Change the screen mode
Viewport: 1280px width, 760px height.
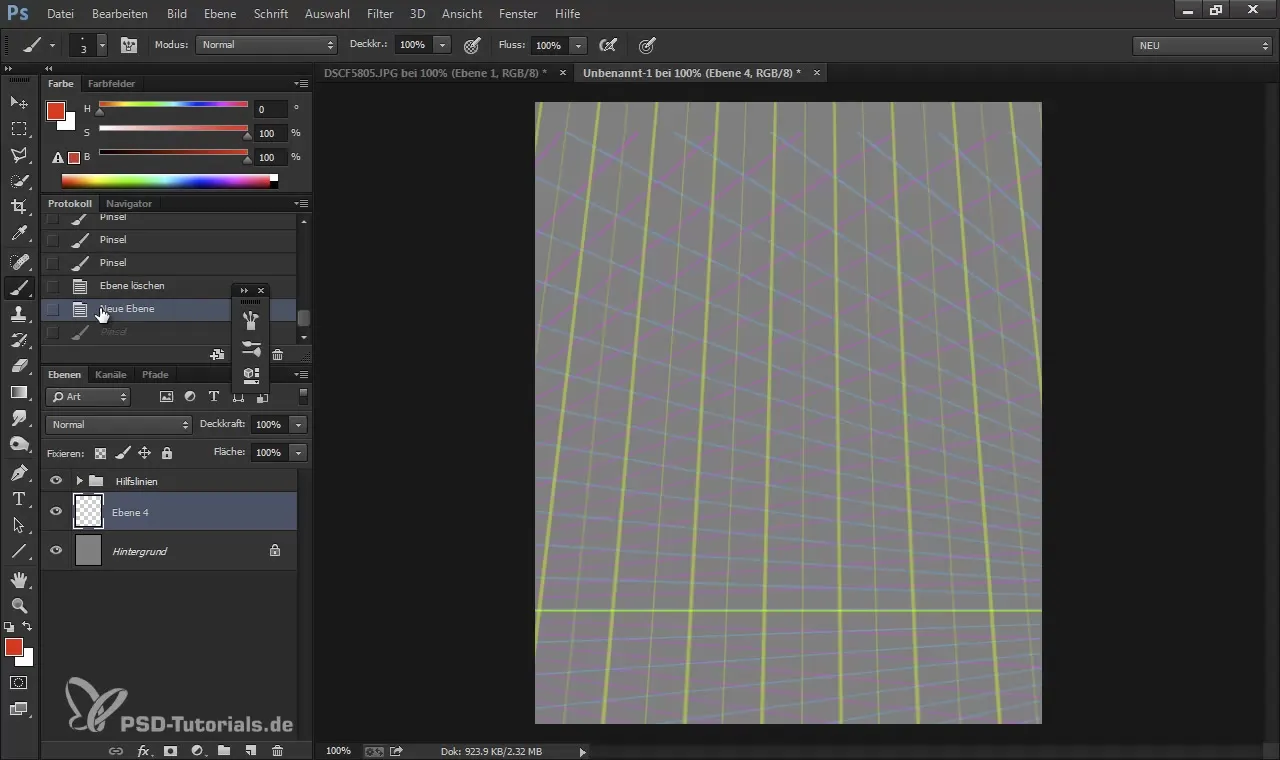click(19, 709)
